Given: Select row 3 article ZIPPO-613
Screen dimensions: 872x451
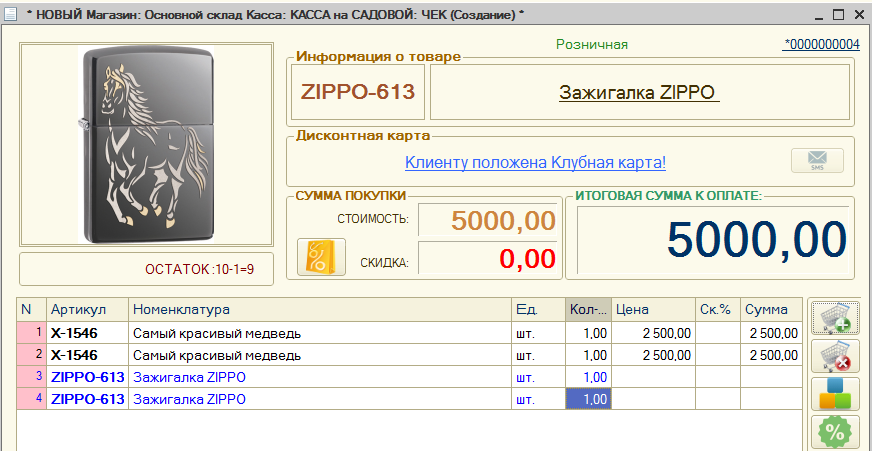Looking at the screenshot, I should (x=87, y=377).
